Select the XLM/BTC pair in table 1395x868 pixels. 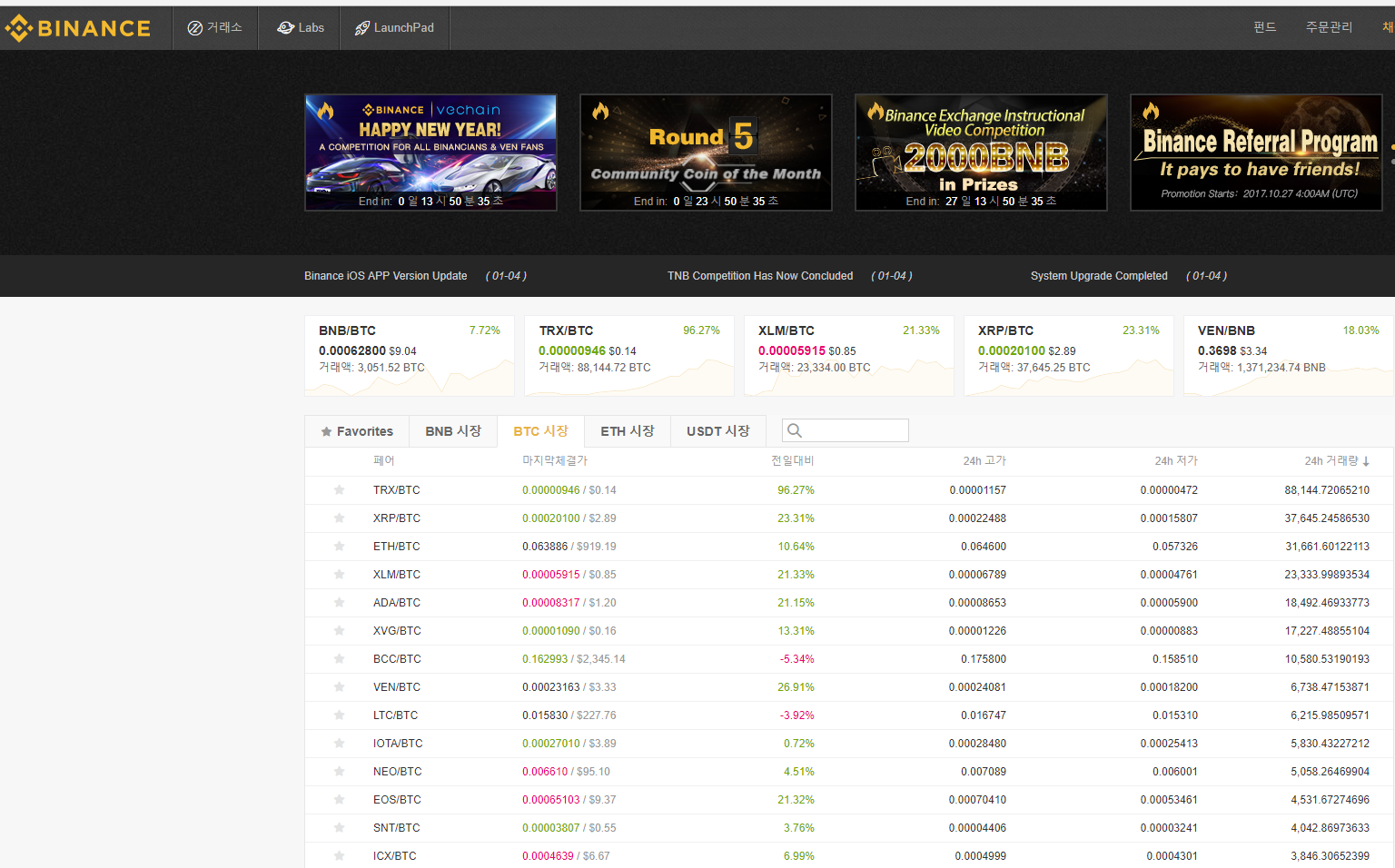coord(397,575)
